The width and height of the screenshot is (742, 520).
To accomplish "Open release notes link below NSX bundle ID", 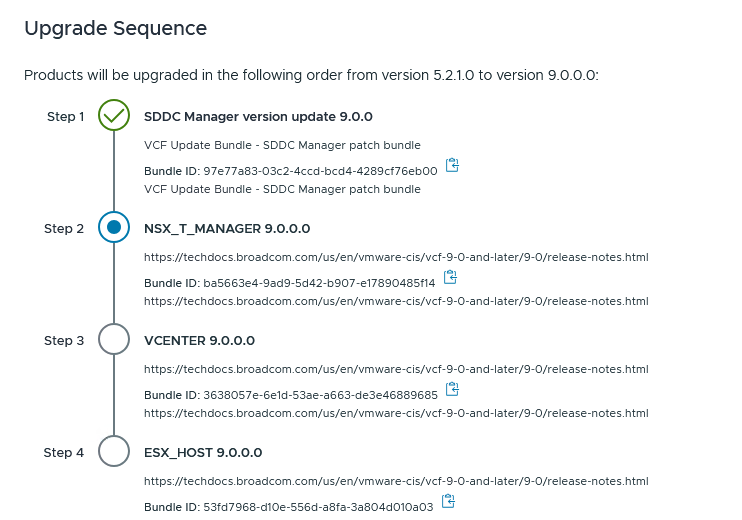I will click(x=396, y=300).
